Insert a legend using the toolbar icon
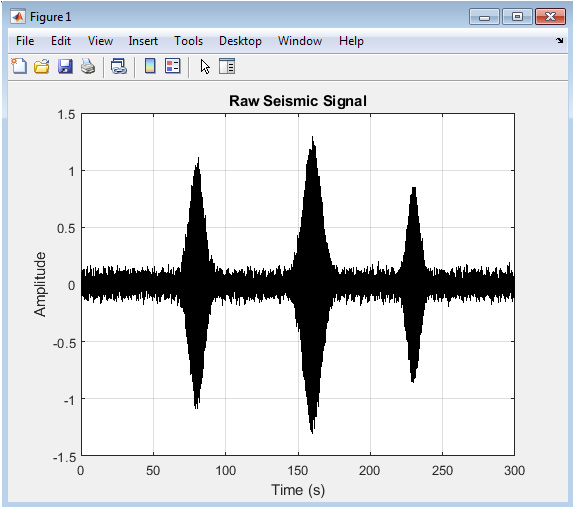 click(x=172, y=66)
